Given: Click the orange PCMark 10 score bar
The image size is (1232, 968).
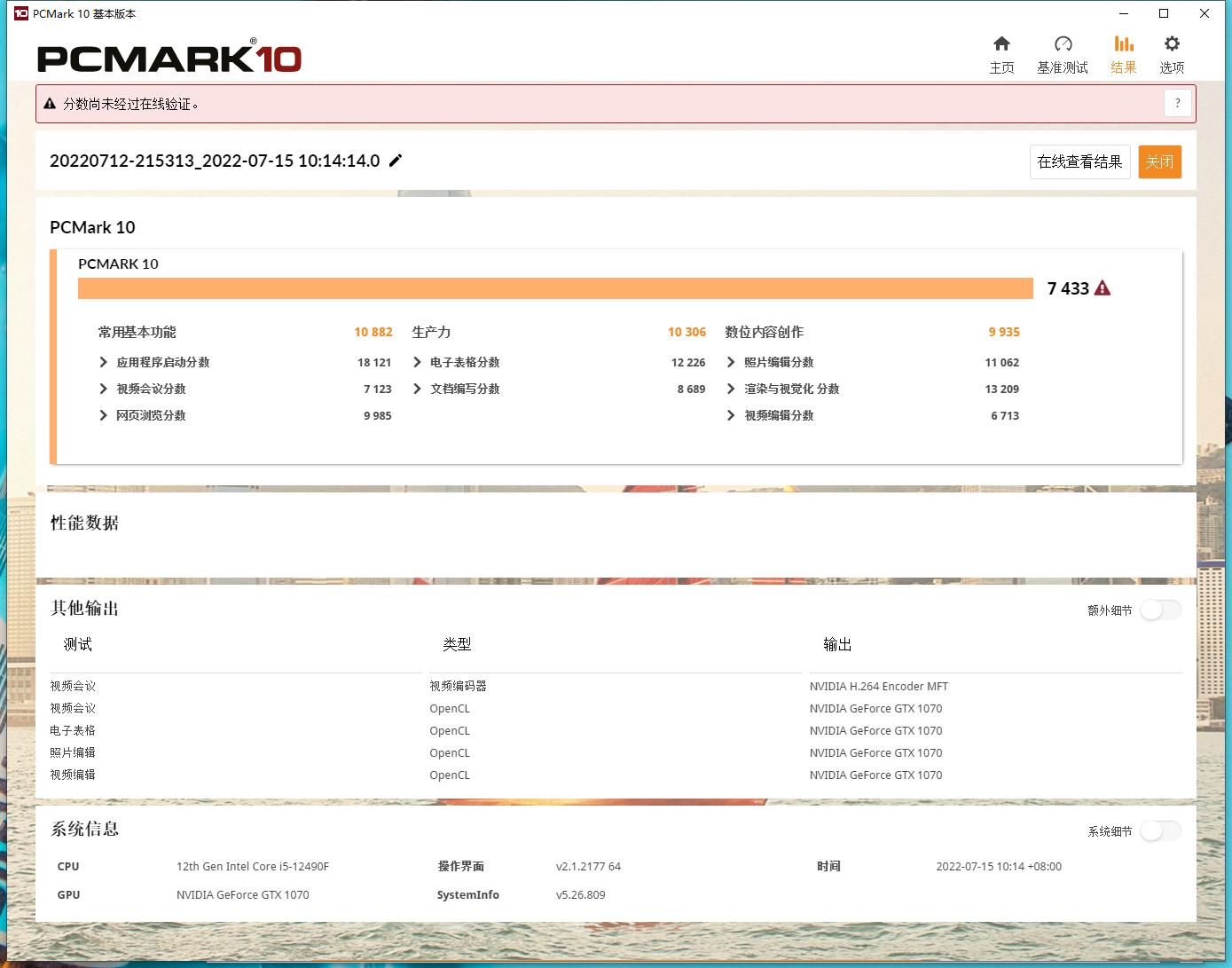Looking at the screenshot, I should [555, 288].
